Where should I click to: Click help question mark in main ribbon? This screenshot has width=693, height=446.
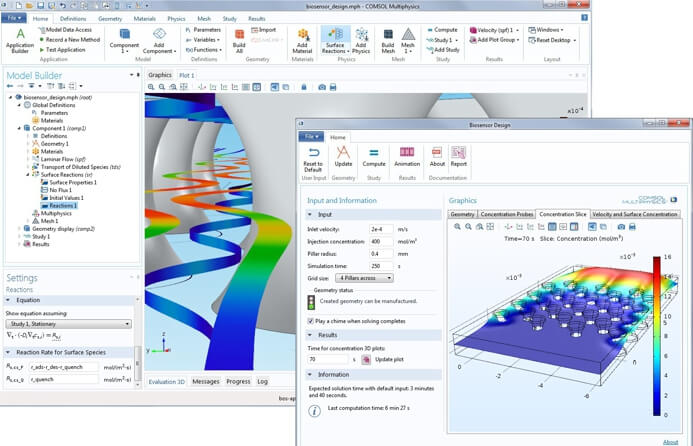click(x=584, y=18)
